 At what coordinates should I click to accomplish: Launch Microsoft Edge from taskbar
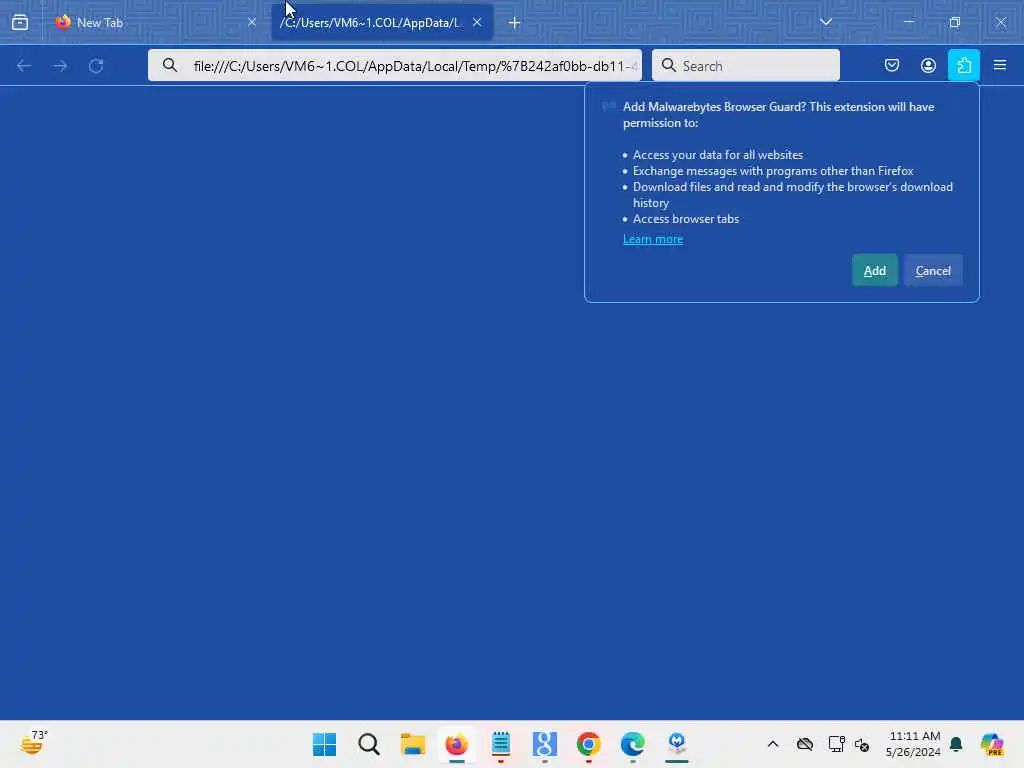(x=633, y=744)
